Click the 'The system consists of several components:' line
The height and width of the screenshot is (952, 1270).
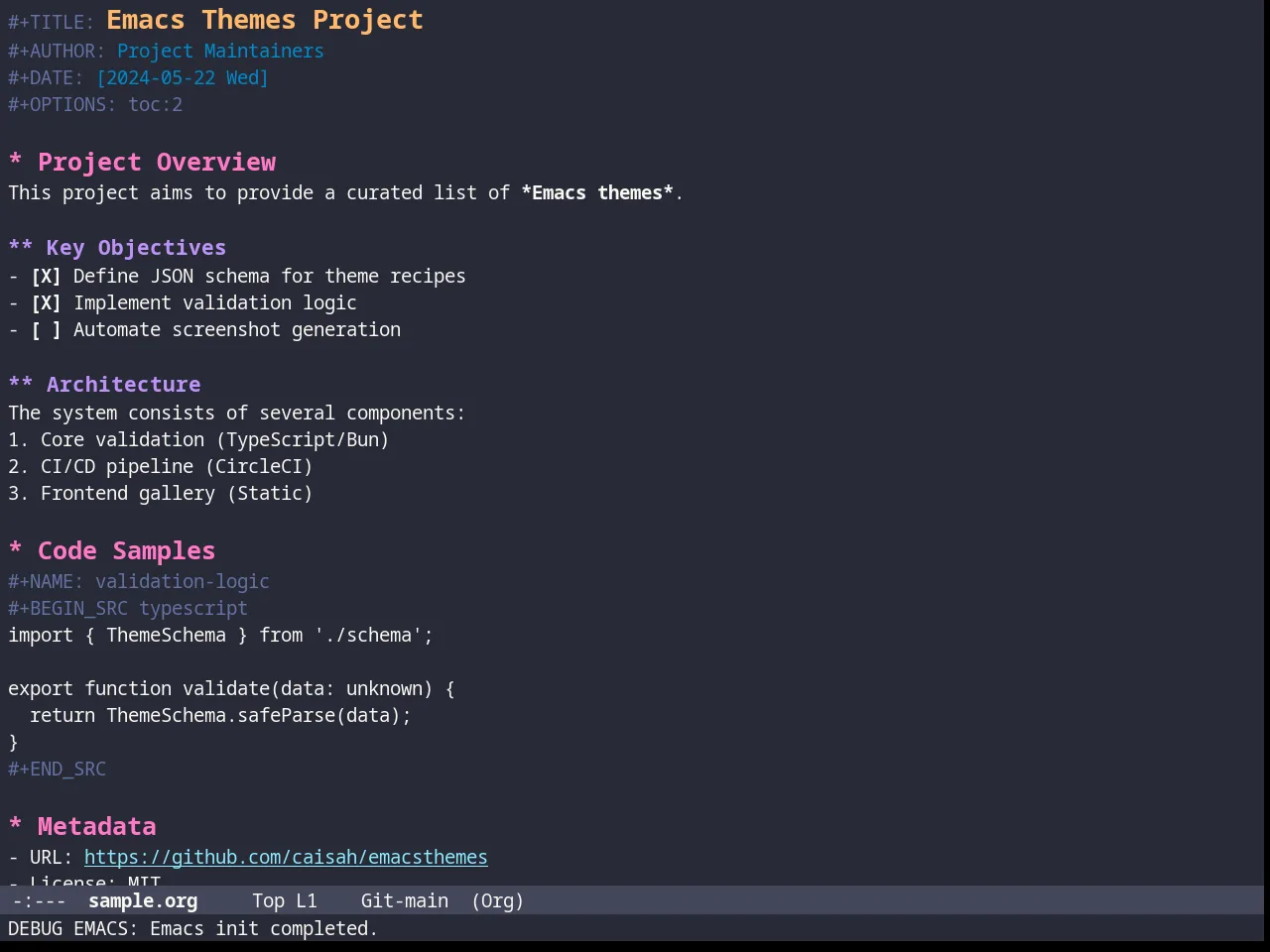click(236, 413)
